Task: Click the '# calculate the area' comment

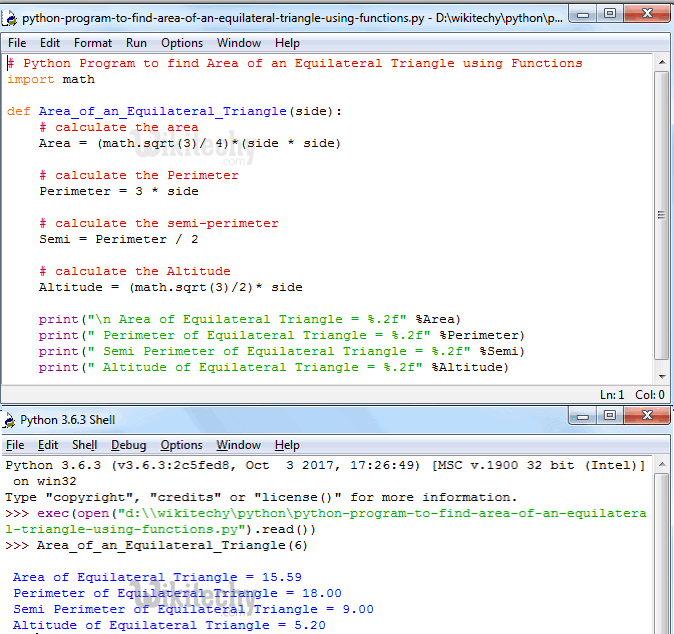Action: coord(119,127)
